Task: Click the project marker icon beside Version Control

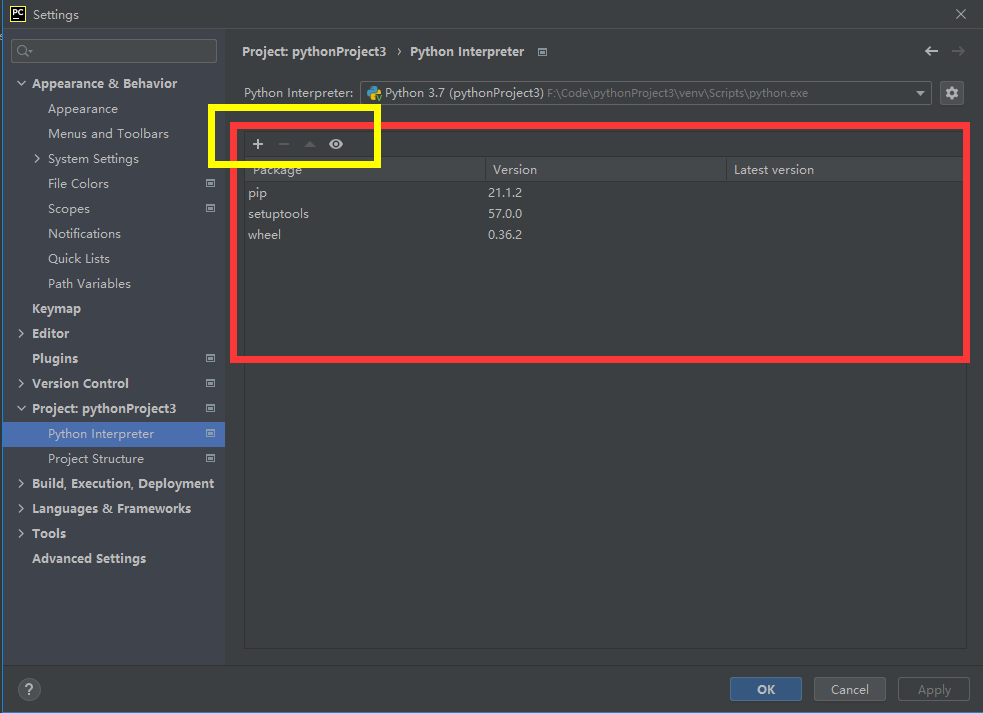Action: coord(211,383)
